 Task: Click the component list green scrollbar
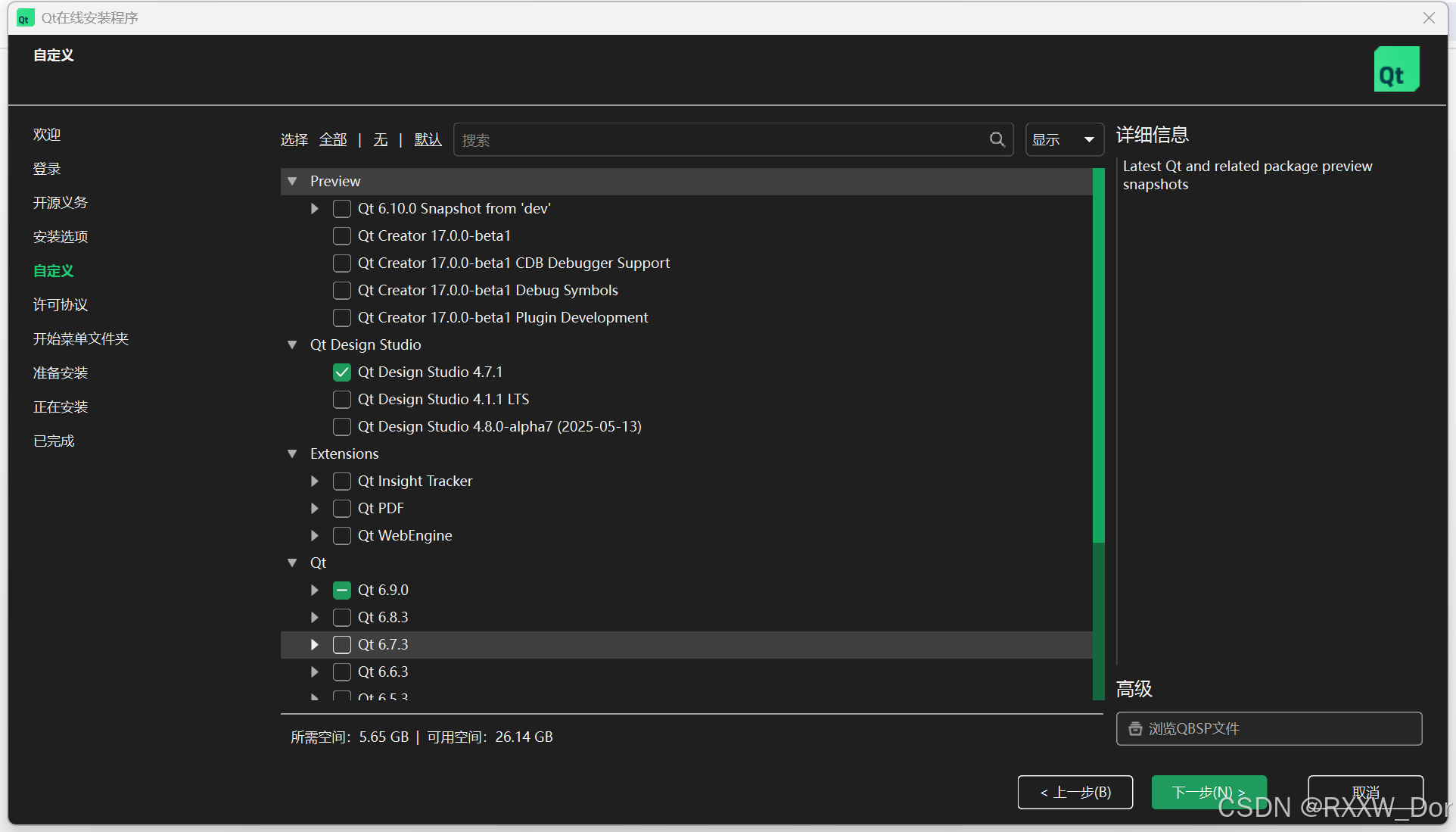pos(1099,356)
